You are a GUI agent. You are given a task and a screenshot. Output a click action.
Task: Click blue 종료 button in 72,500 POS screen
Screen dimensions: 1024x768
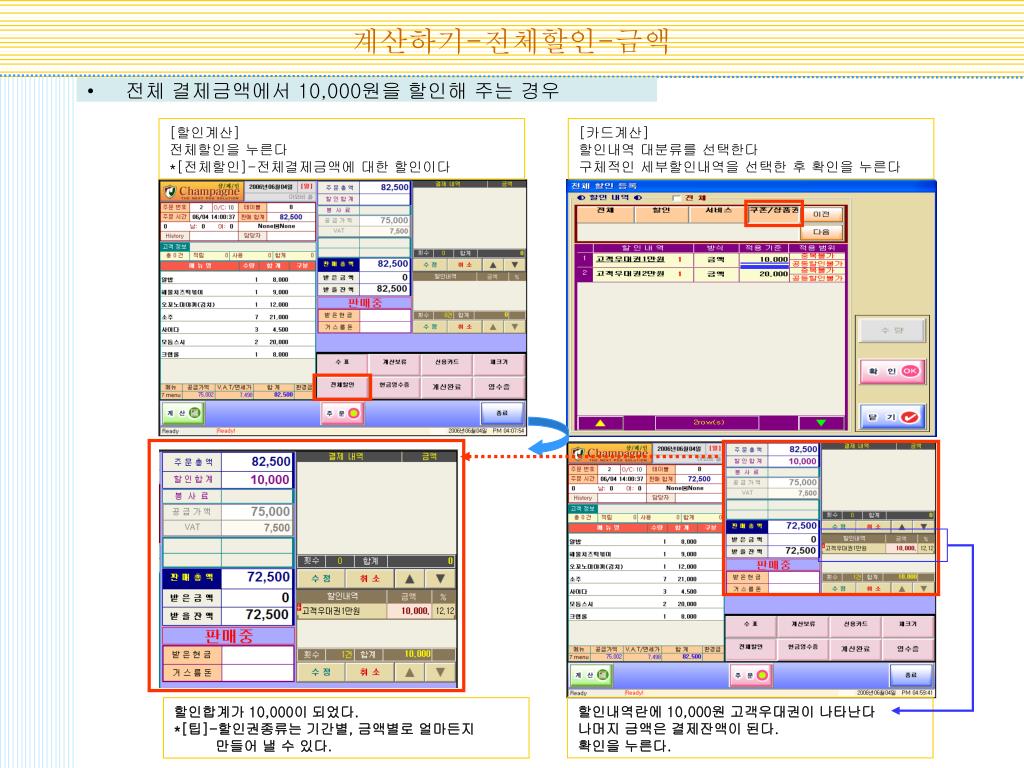pyautogui.click(x=911, y=675)
